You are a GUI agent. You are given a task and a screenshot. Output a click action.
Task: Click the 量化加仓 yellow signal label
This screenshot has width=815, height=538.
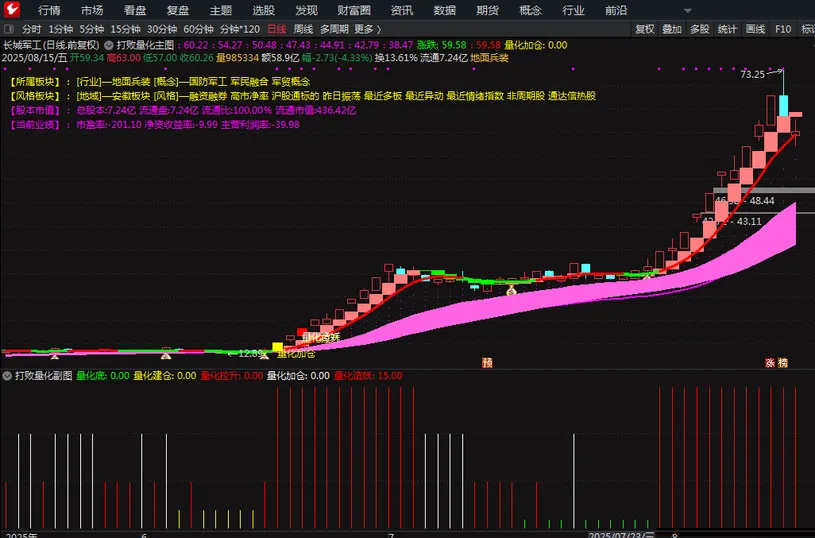tap(296, 354)
